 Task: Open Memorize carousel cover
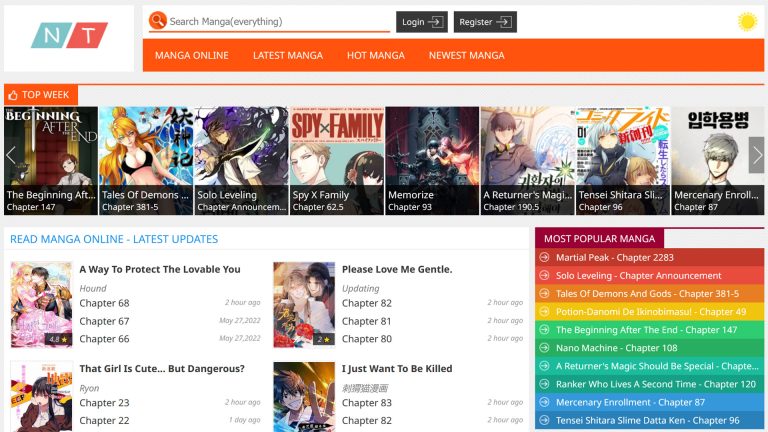(432, 161)
